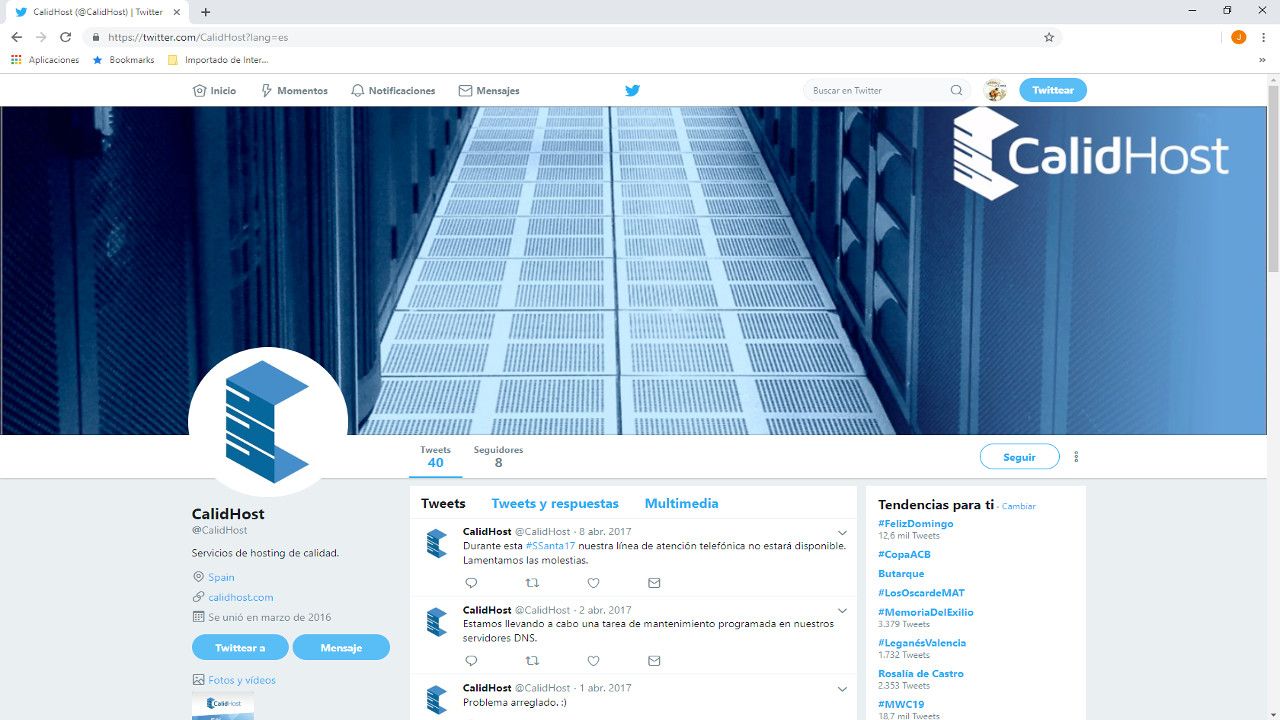The image size is (1280, 720).
Task: Go to Twitter Inicio
Action: (x=214, y=91)
